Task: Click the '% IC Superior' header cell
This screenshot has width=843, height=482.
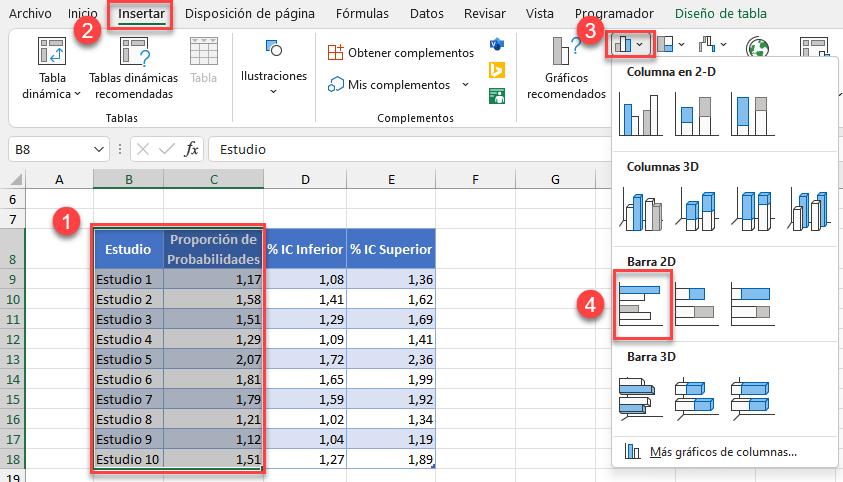Action: [391, 249]
